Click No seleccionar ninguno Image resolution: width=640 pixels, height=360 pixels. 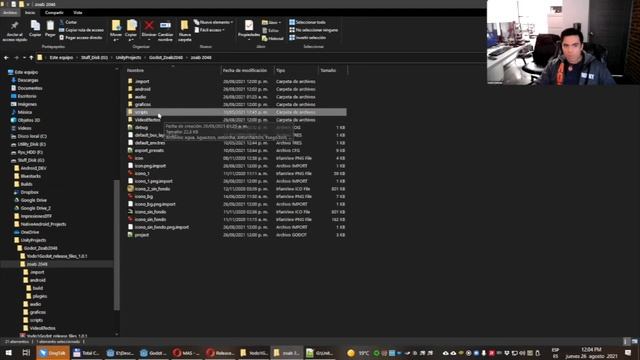[313, 30]
